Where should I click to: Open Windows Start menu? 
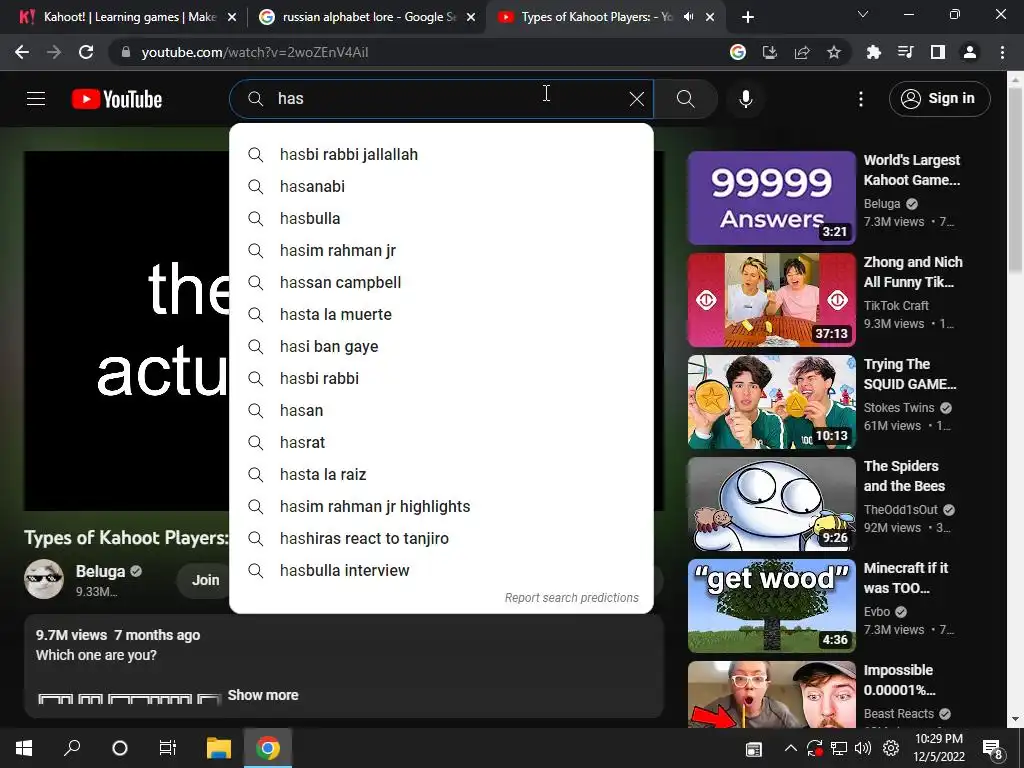pos(24,748)
